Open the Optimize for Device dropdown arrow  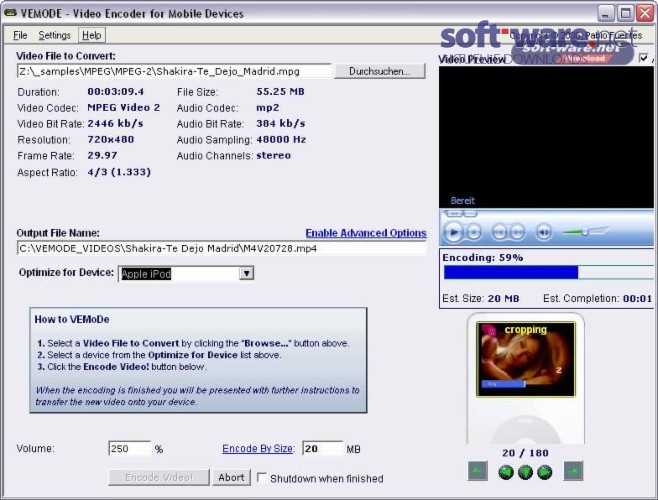point(247,274)
